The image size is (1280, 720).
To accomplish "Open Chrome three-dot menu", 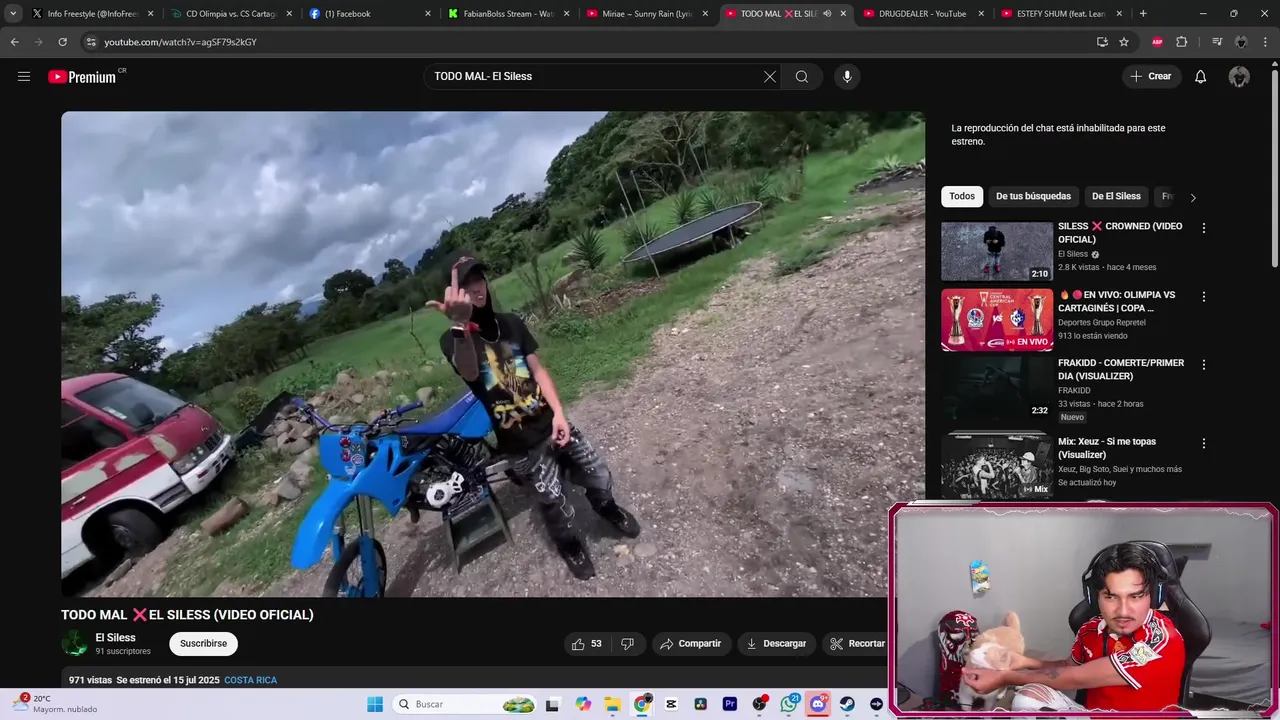I will [x=1266, y=42].
